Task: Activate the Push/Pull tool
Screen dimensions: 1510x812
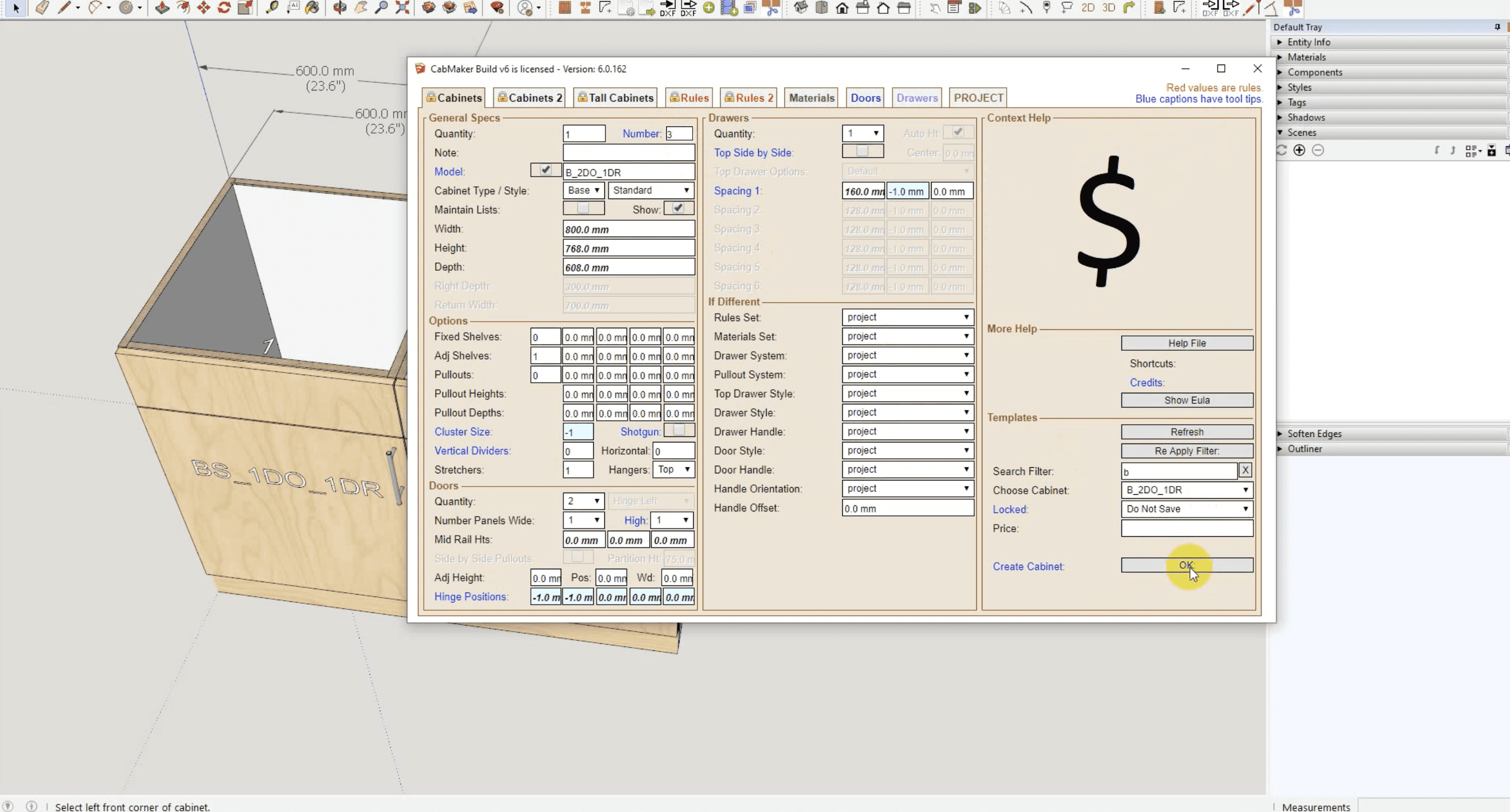Action: [x=162, y=8]
